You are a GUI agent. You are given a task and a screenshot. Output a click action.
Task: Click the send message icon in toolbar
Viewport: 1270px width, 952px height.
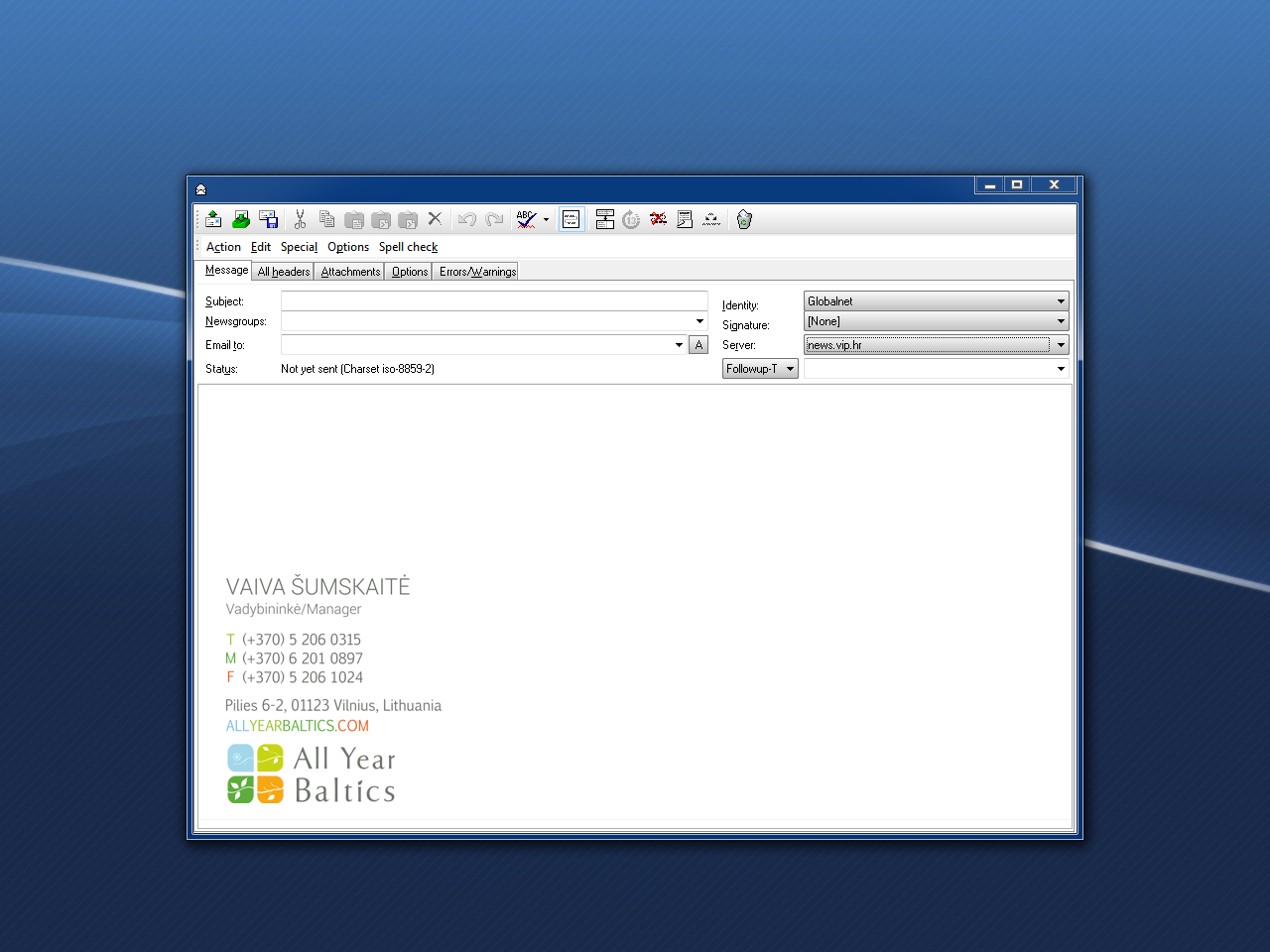tap(213, 219)
